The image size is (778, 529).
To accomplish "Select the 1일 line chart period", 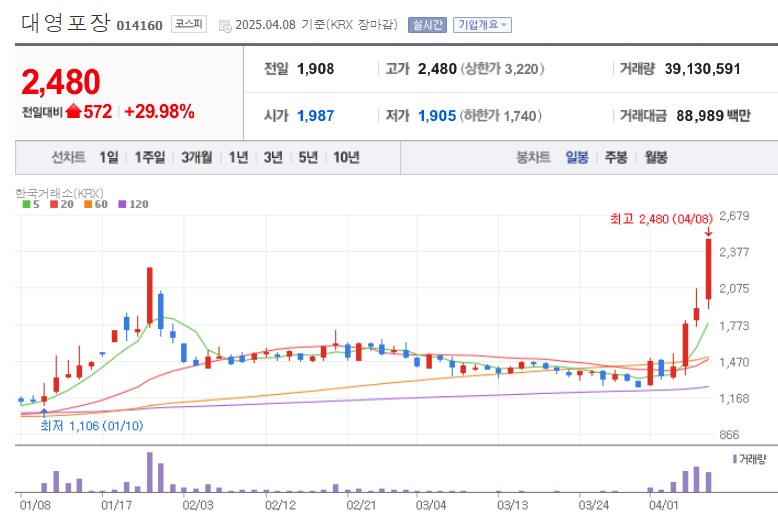I will pos(109,157).
